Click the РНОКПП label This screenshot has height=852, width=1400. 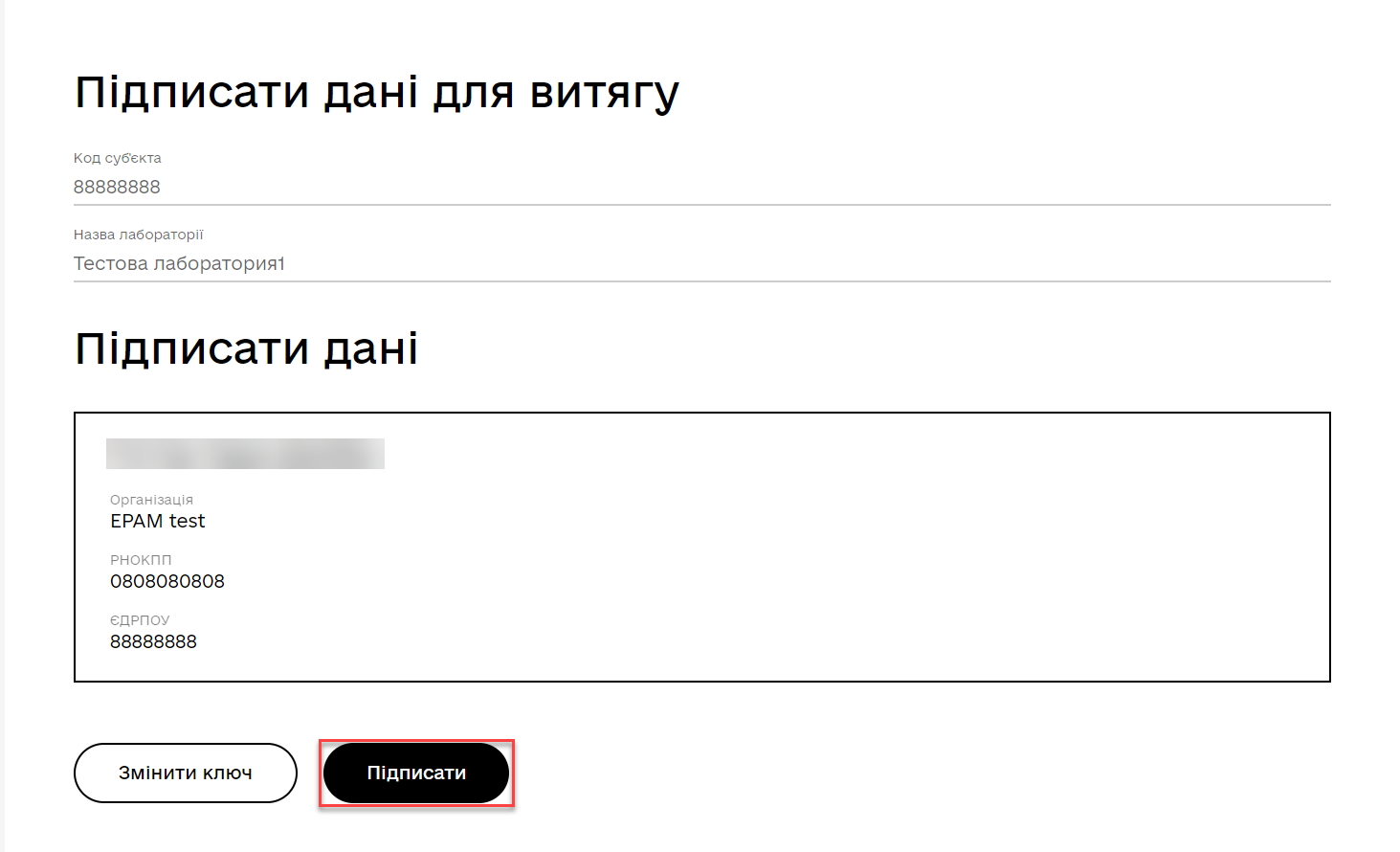click(141, 560)
